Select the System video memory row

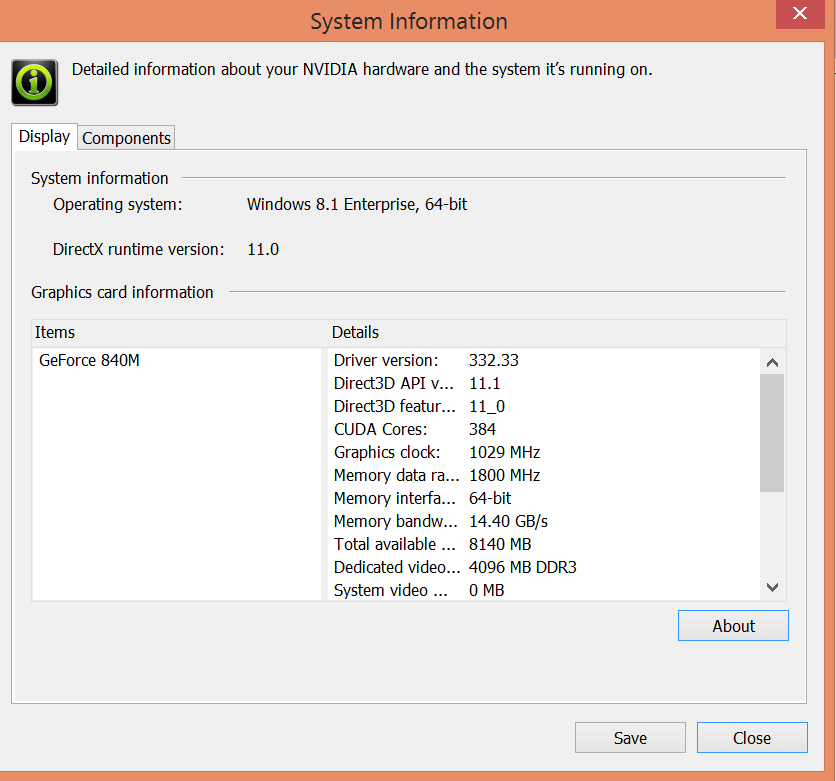click(x=544, y=590)
